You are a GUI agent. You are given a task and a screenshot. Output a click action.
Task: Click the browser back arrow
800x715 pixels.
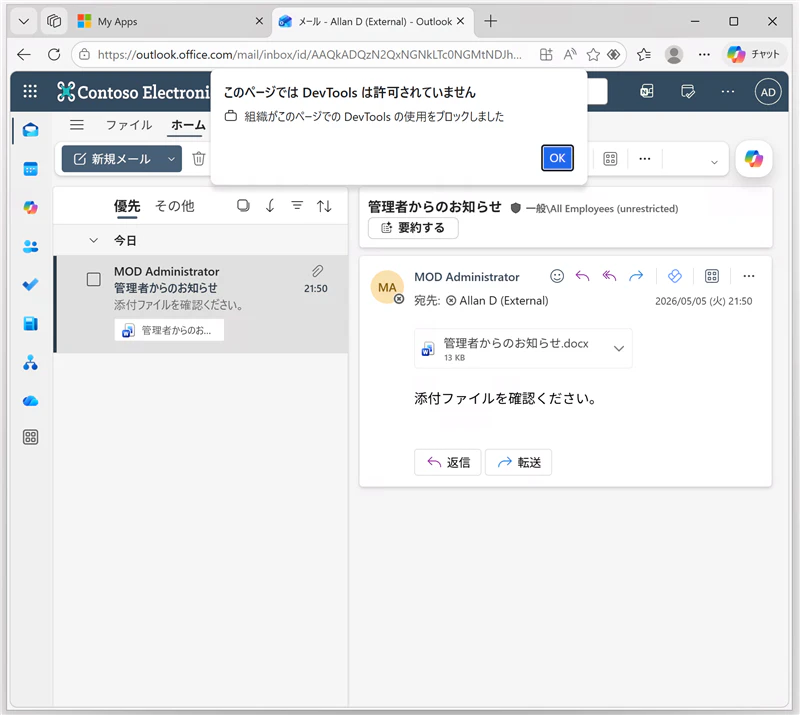(24, 54)
